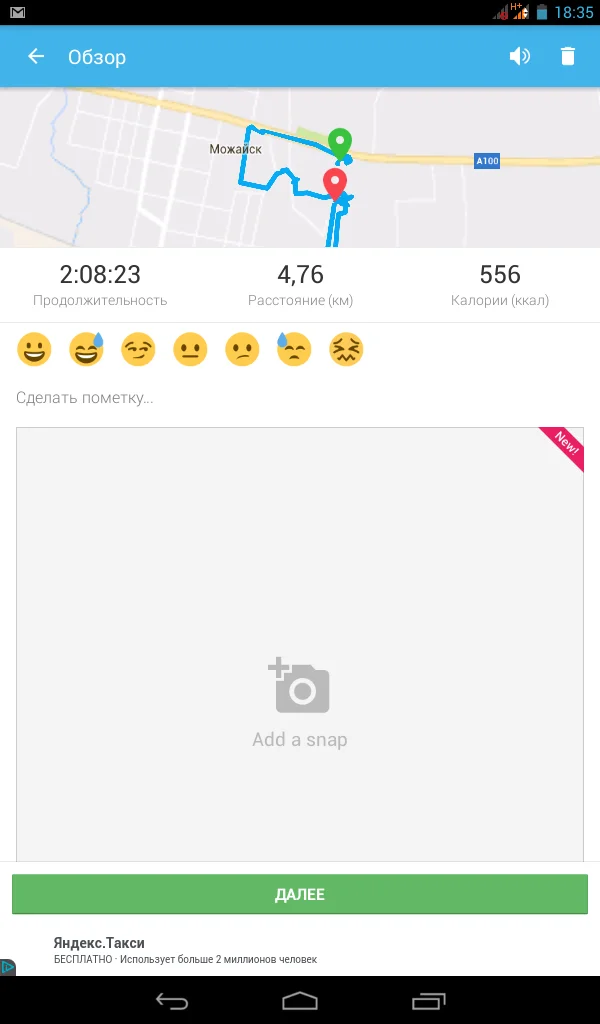Tap the Можайск label on the map

pos(235,149)
